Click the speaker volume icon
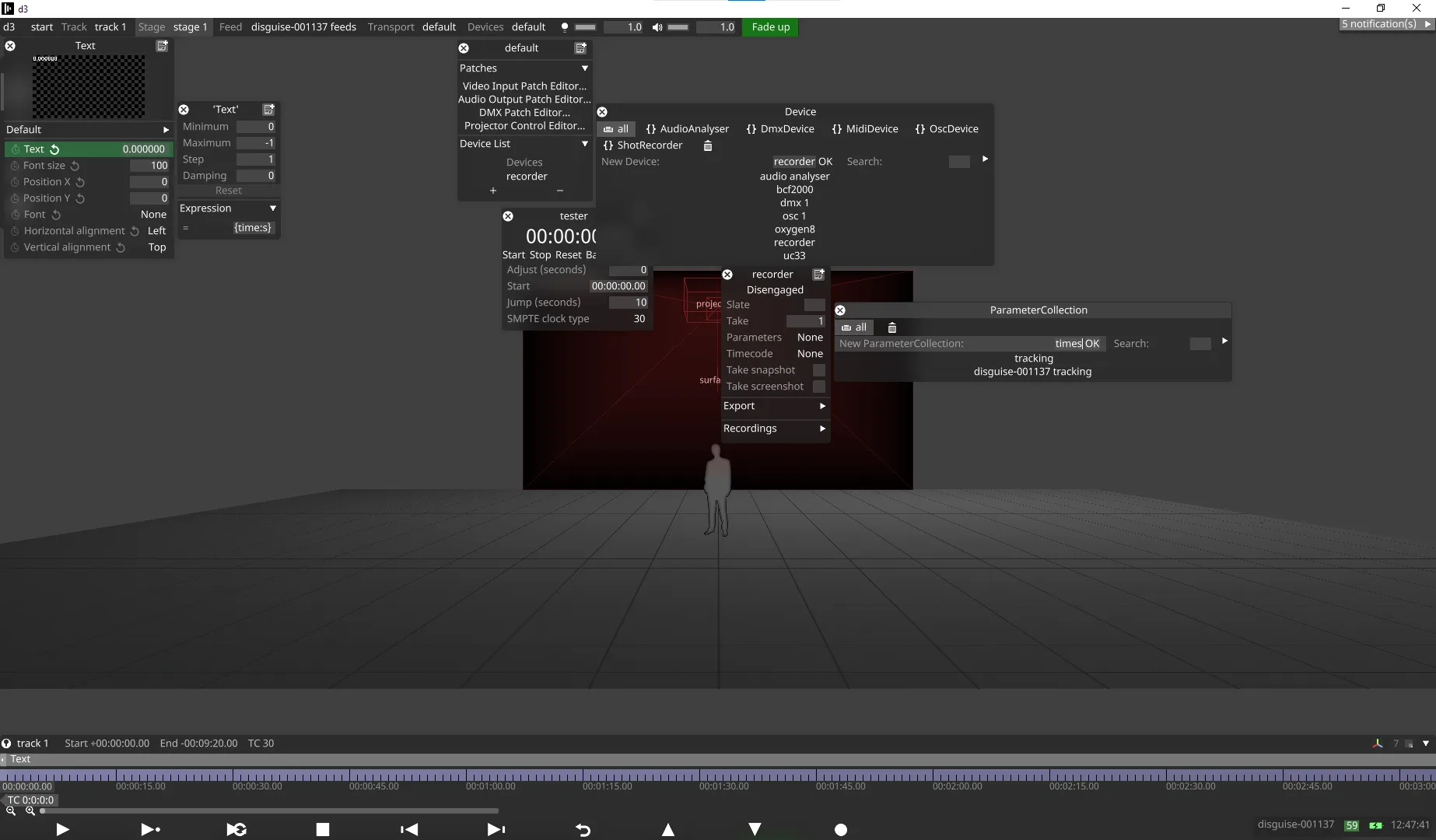This screenshot has height=840, width=1436. tap(657, 27)
